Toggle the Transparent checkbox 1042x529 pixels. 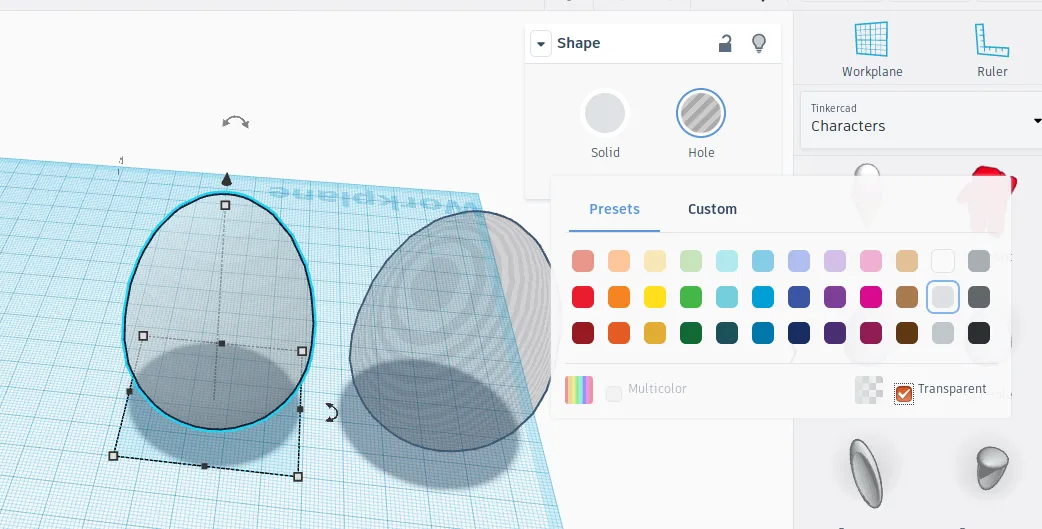point(904,394)
